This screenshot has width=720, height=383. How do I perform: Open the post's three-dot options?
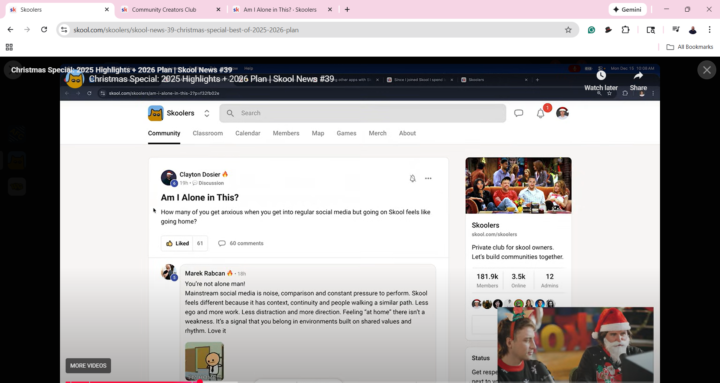point(428,179)
